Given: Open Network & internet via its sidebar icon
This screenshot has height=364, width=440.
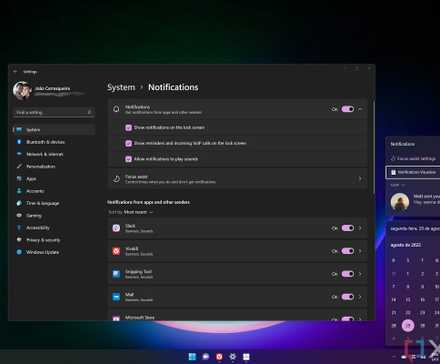Looking at the screenshot, I should [19, 154].
